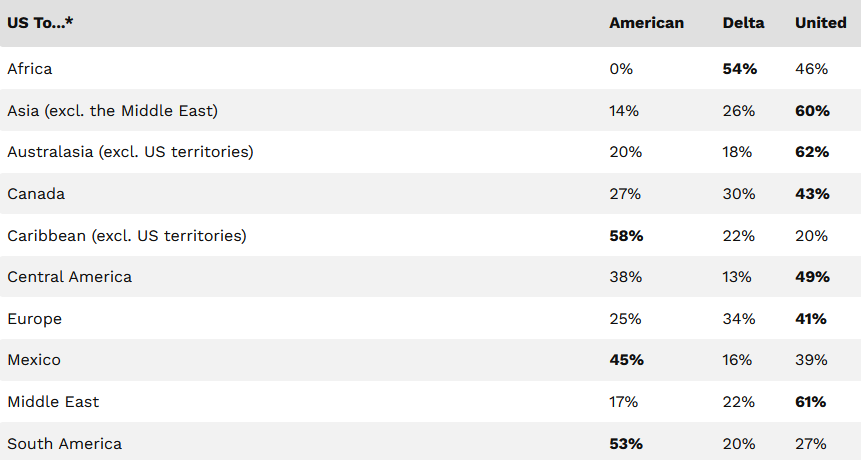Select the Asia (excl. the Middle East) label

click(x=112, y=111)
